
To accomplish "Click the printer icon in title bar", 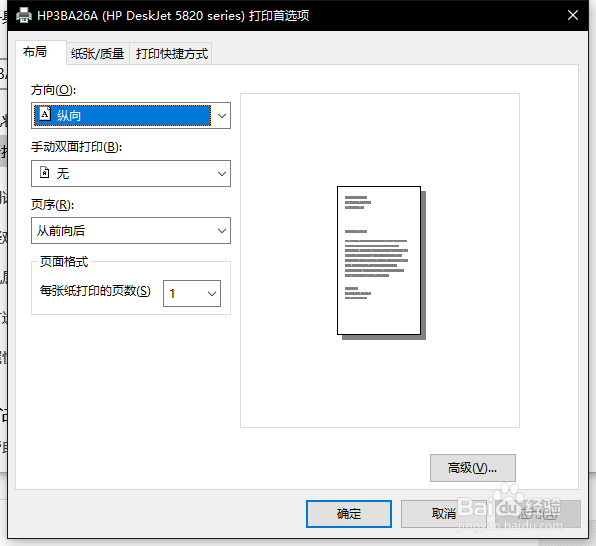I will coord(24,15).
